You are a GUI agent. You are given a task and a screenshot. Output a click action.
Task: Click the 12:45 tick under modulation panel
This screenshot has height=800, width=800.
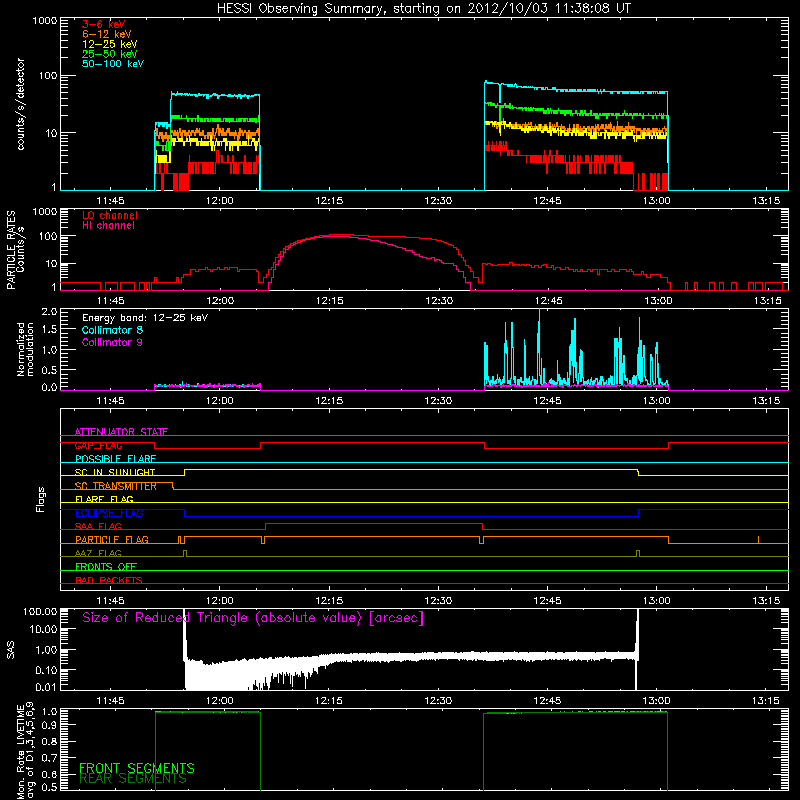(547, 401)
